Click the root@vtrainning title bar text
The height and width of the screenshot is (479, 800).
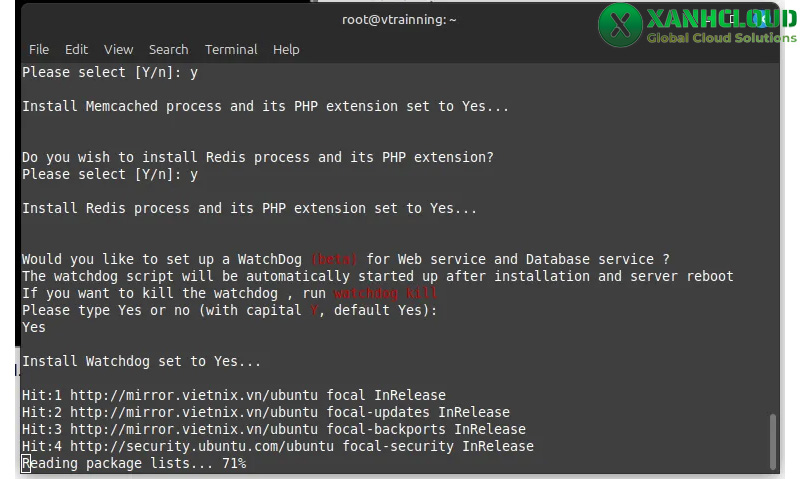pyautogui.click(x=399, y=19)
